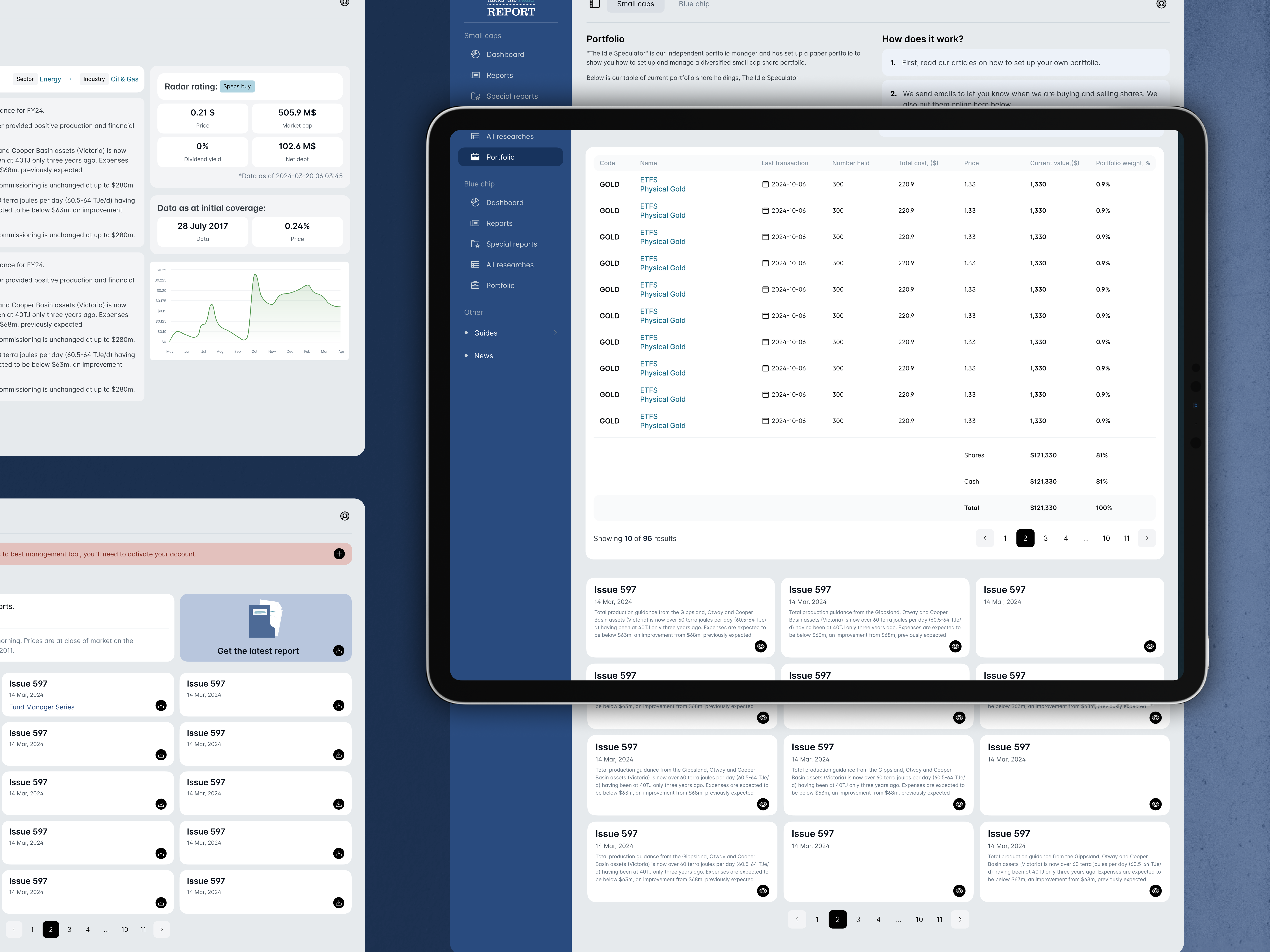
Task: Click the eye icon on first Issue 597 card
Action: click(x=760, y=646)
